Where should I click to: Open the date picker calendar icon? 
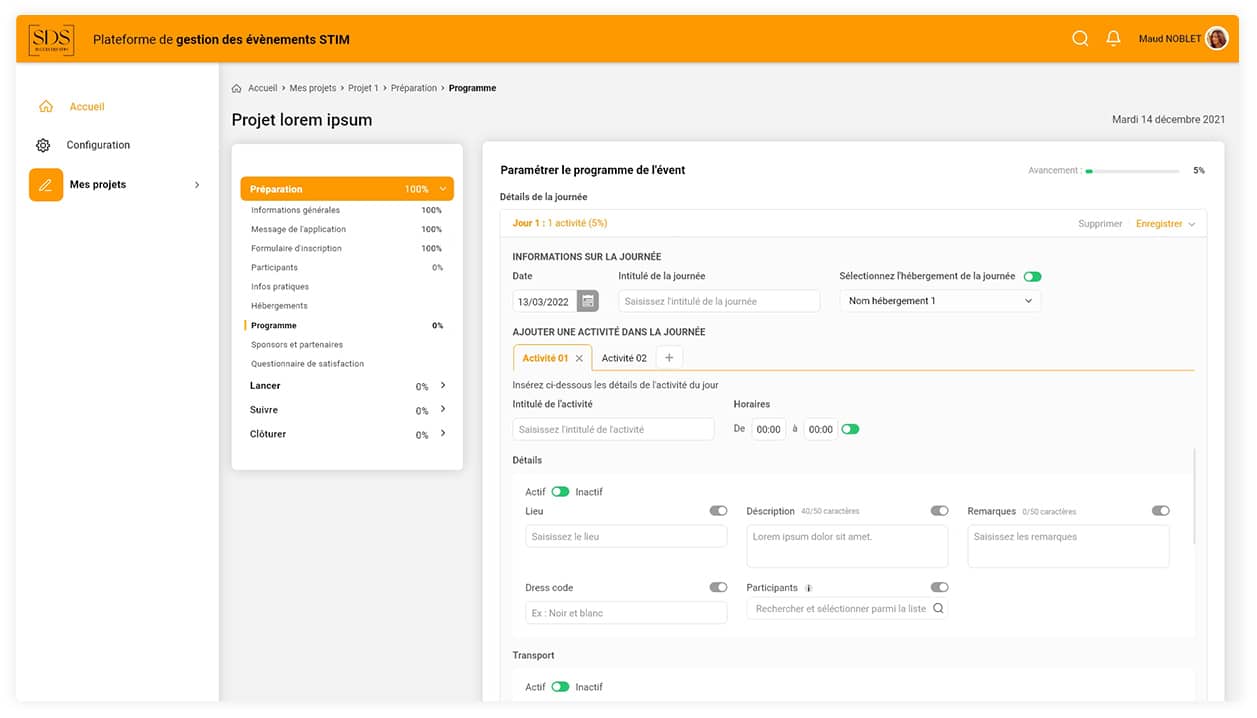click(x=588, y=301)
